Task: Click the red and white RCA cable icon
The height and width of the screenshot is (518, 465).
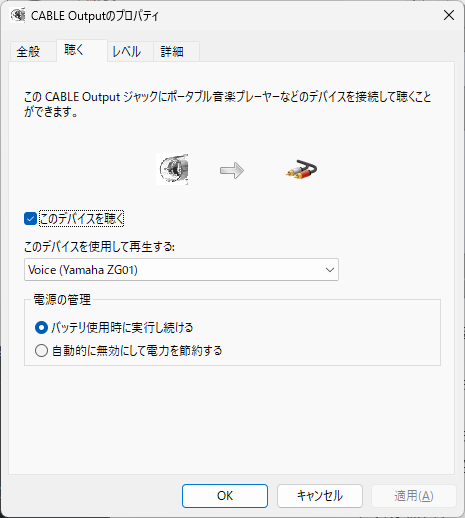Action: 301,170
